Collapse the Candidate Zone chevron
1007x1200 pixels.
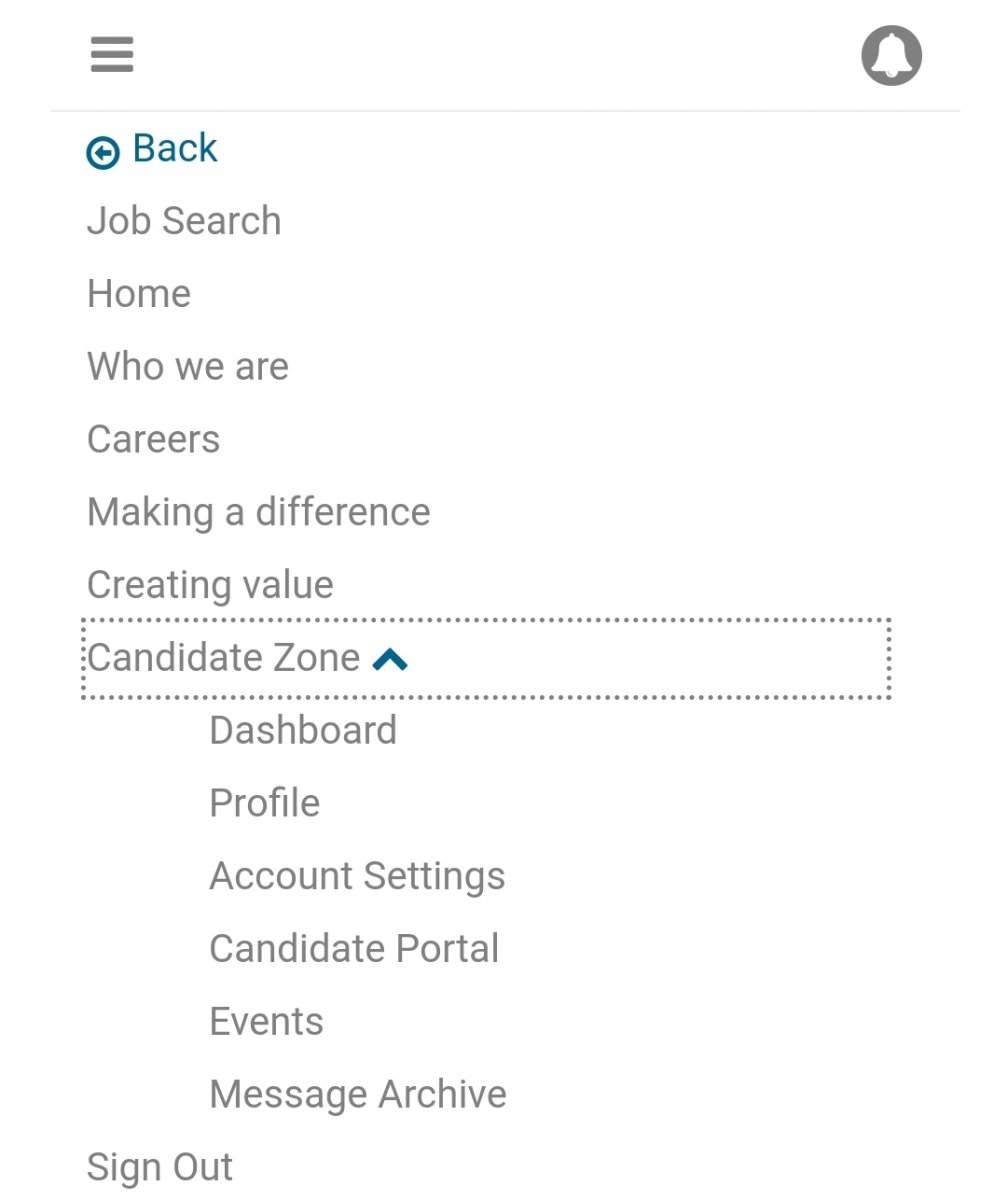(390, 659)
